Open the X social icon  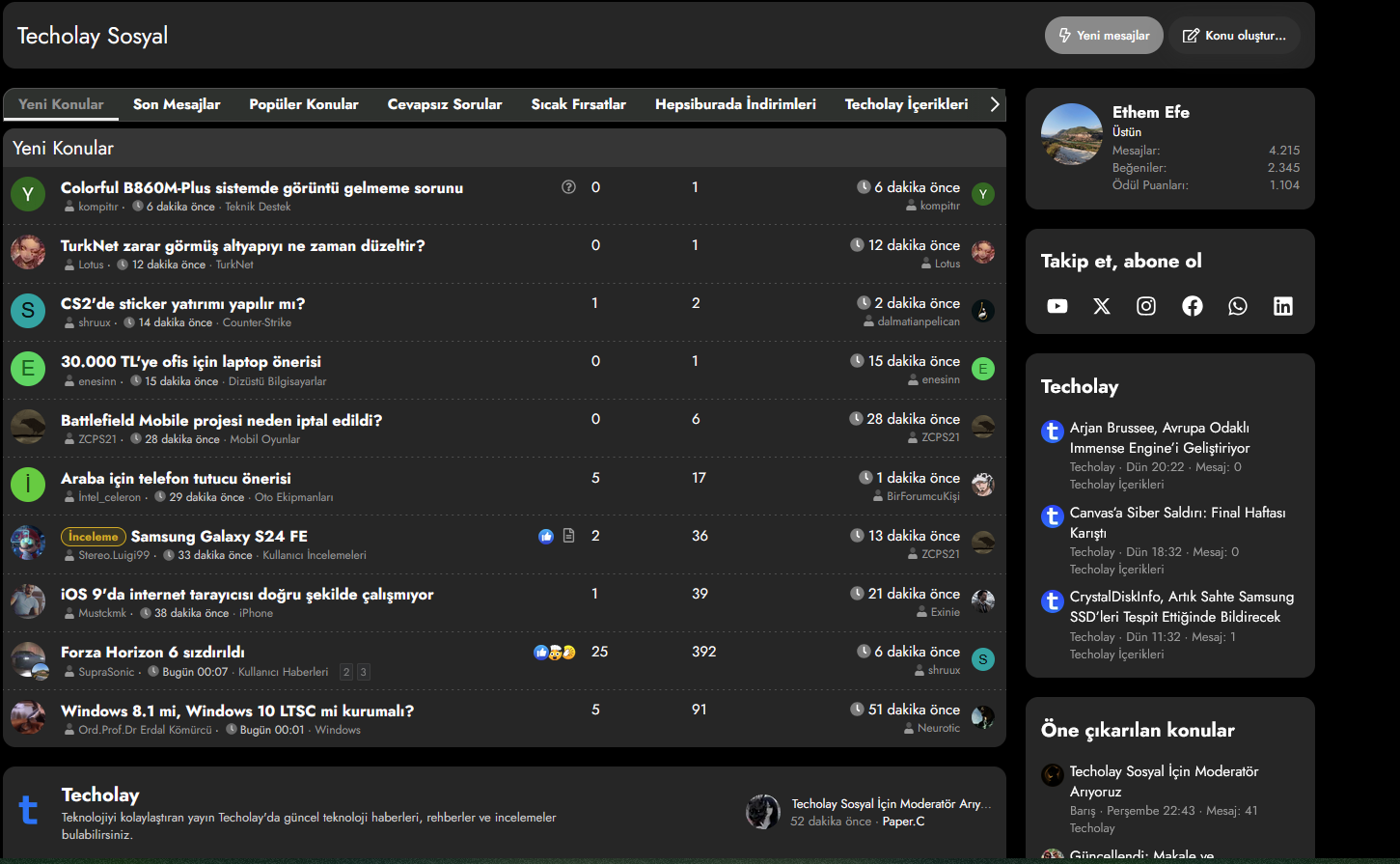(1102, 306)
